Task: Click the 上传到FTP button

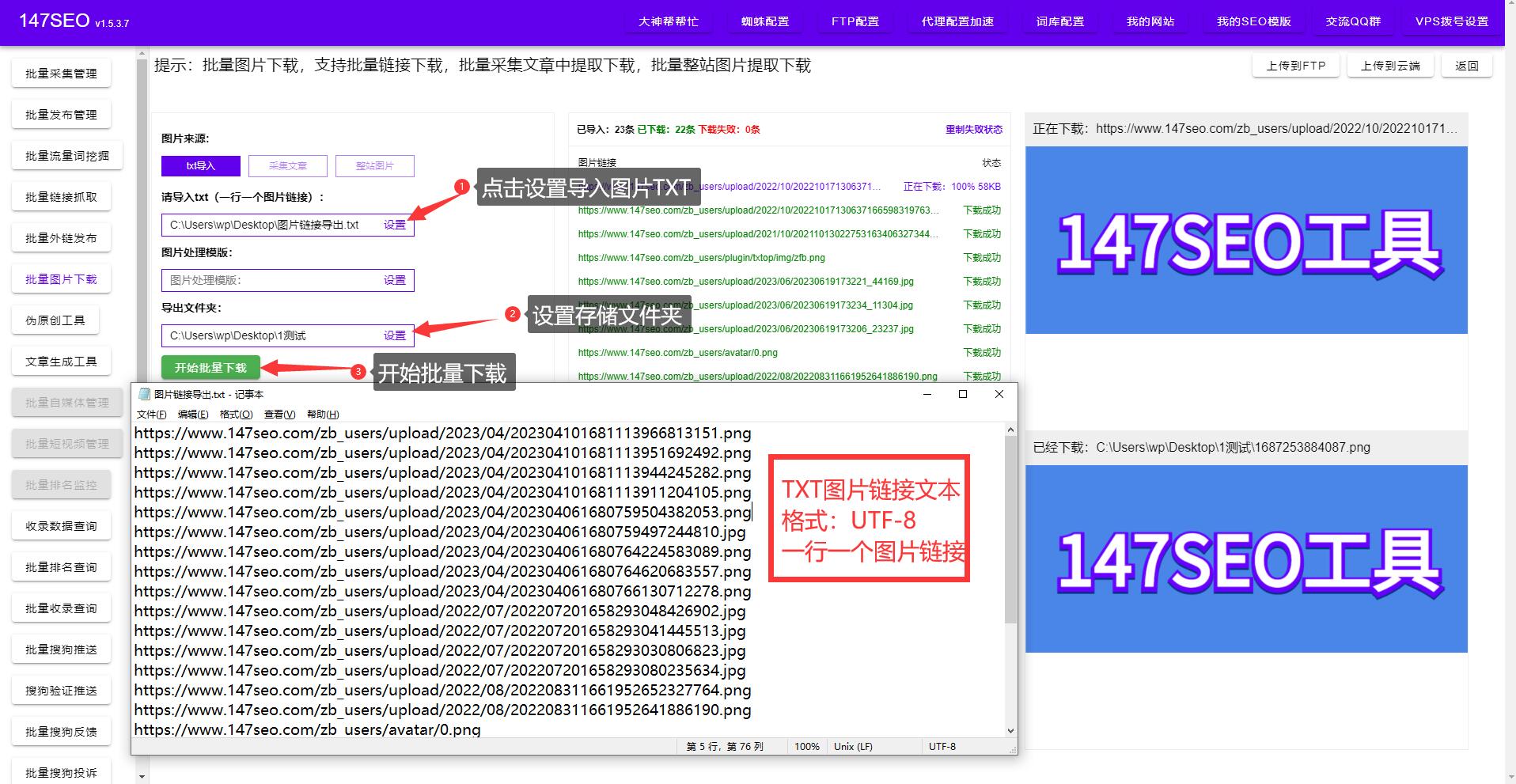Action: pyautogui.click(x=1296, y=66)
